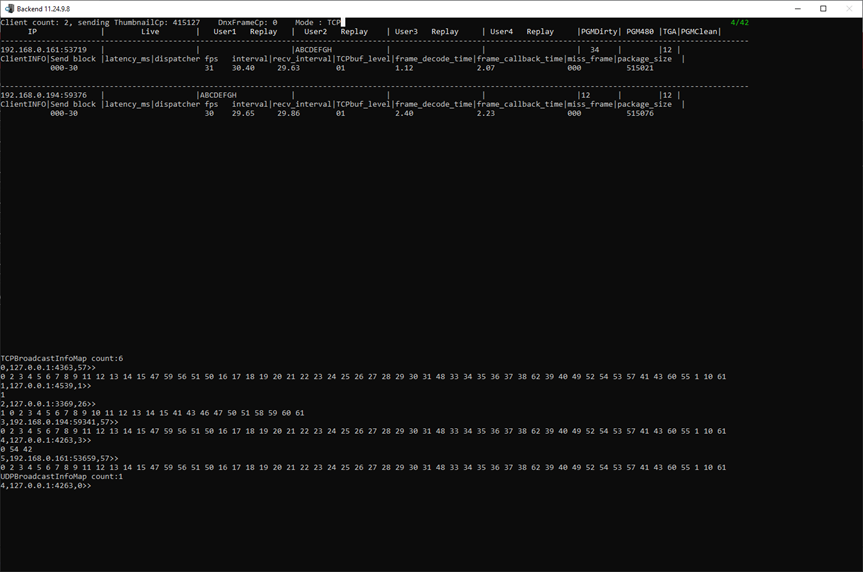This screenshot has width=863, height=572.
Task: Minimize the Backend console window
Action: [x=798, y=9]
